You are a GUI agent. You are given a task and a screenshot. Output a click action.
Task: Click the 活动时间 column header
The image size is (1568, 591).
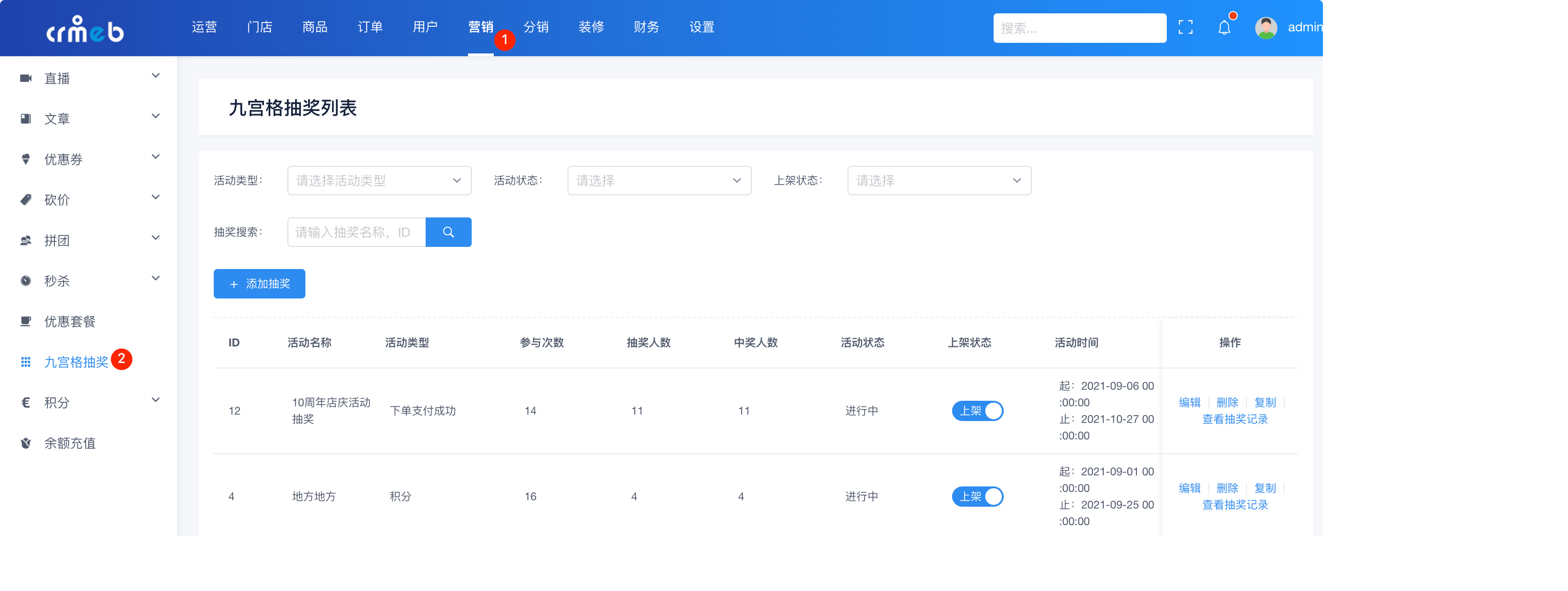pos(1077,343)
